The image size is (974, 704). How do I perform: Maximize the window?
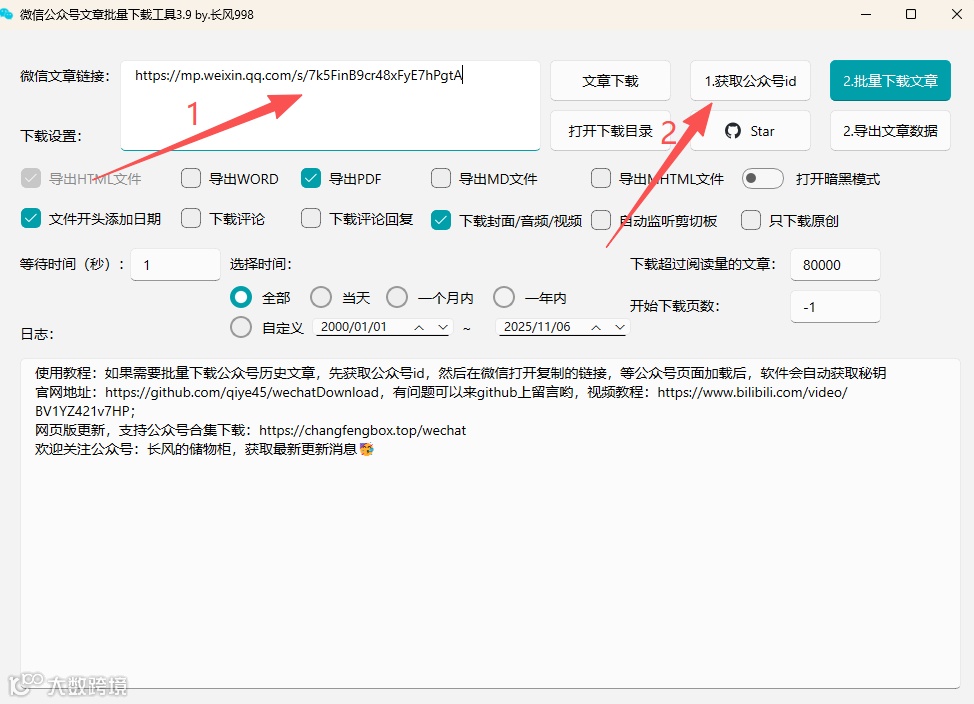(x=911, y=14)
